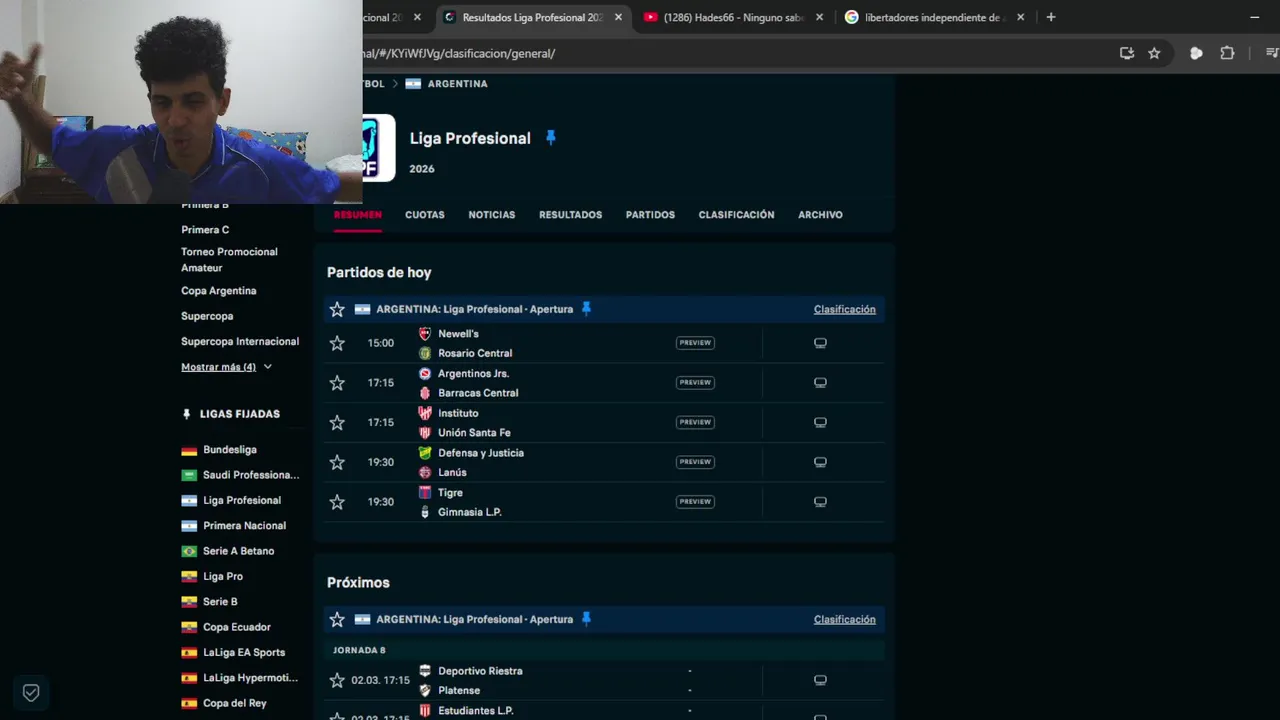Click the Defensa y Justicia team crest
This screenshot has height=720, width=1280.
[x=425, y=453]
